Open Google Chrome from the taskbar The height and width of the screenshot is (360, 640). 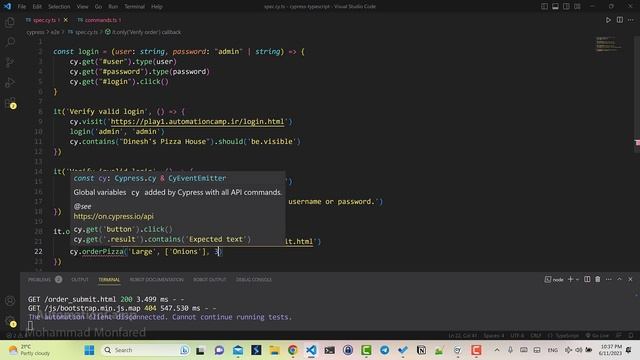coord(293,350)
